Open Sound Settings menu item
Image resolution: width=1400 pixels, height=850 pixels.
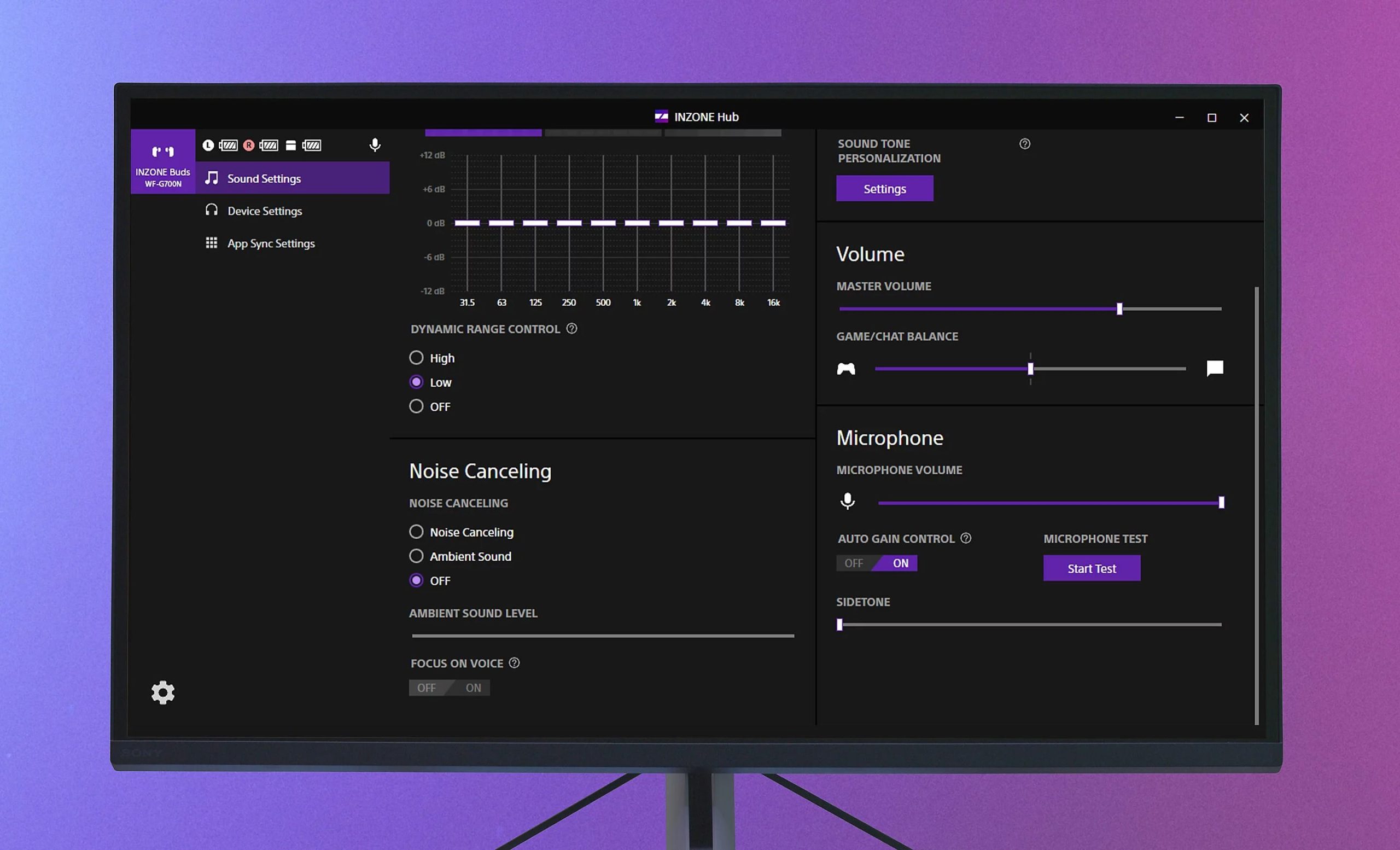[263, 178]
